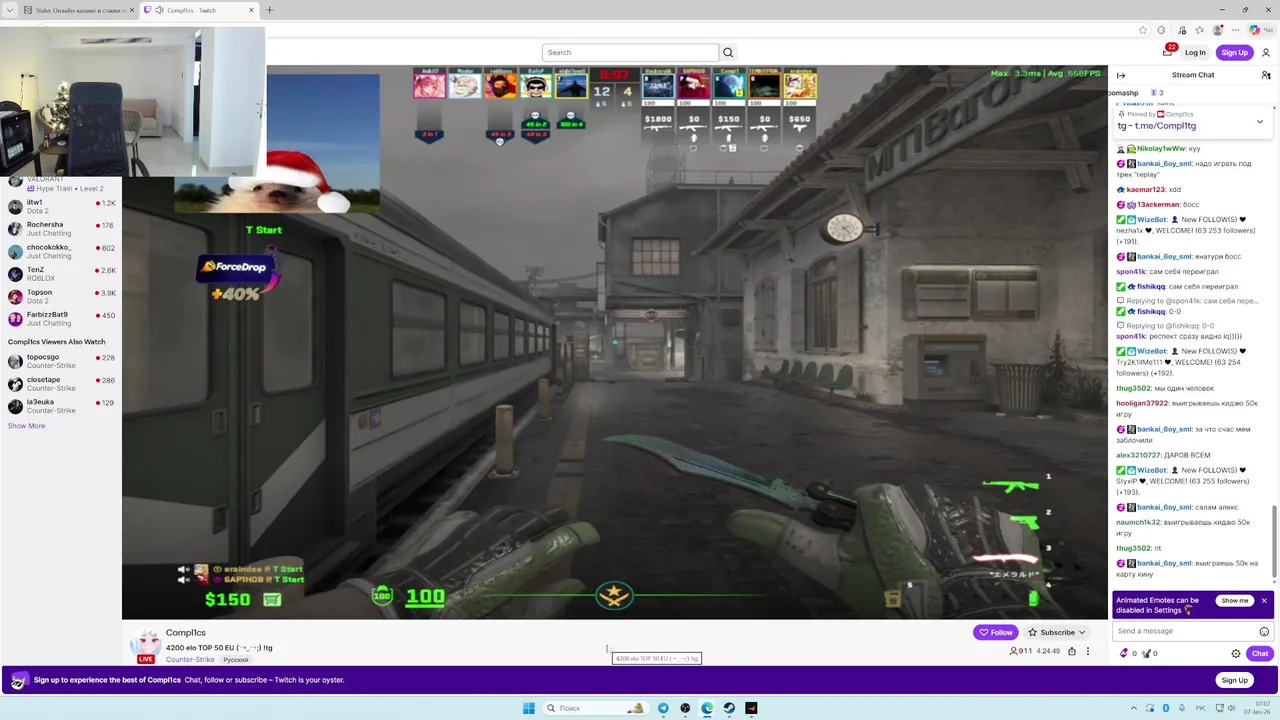Focus the Send a message box

pos(1186,631)
